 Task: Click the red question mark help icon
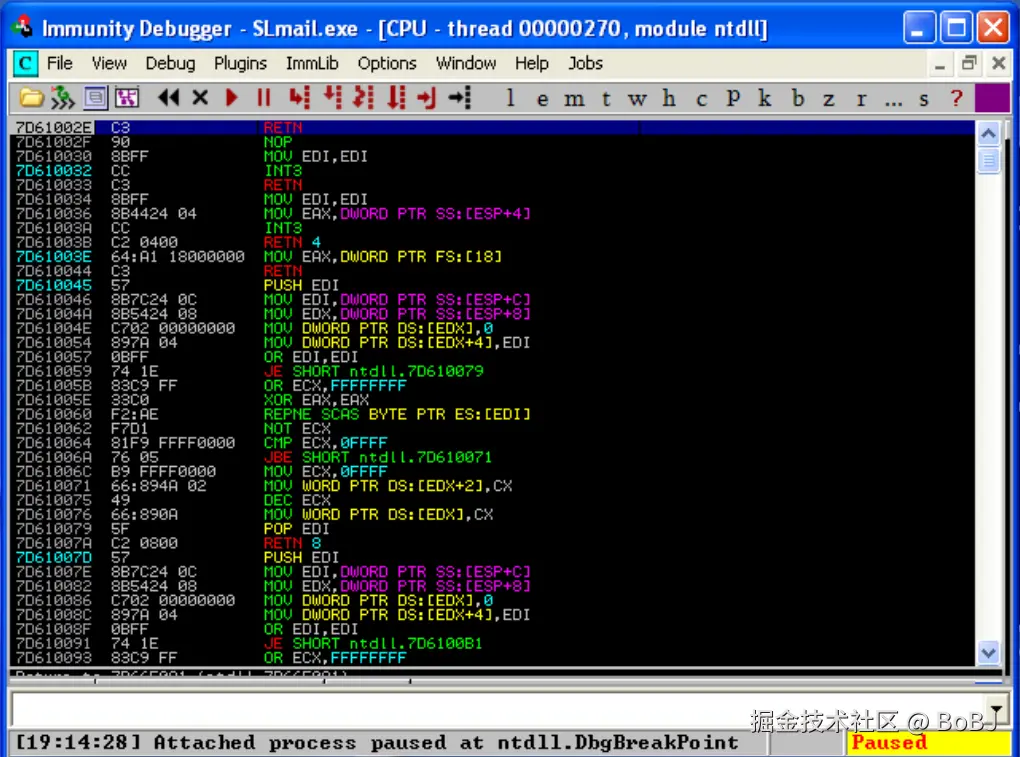click(x=956, y=98)
